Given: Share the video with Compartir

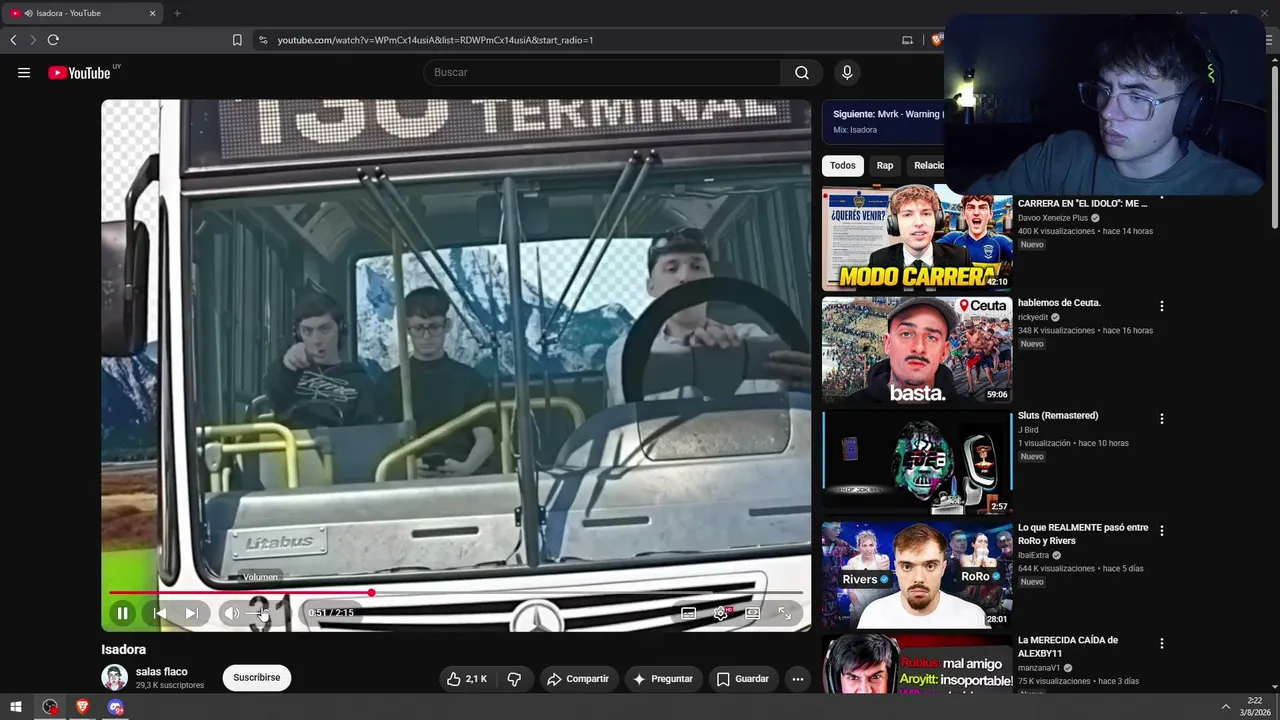Looking at the screenshot, I should click(577, 679).
